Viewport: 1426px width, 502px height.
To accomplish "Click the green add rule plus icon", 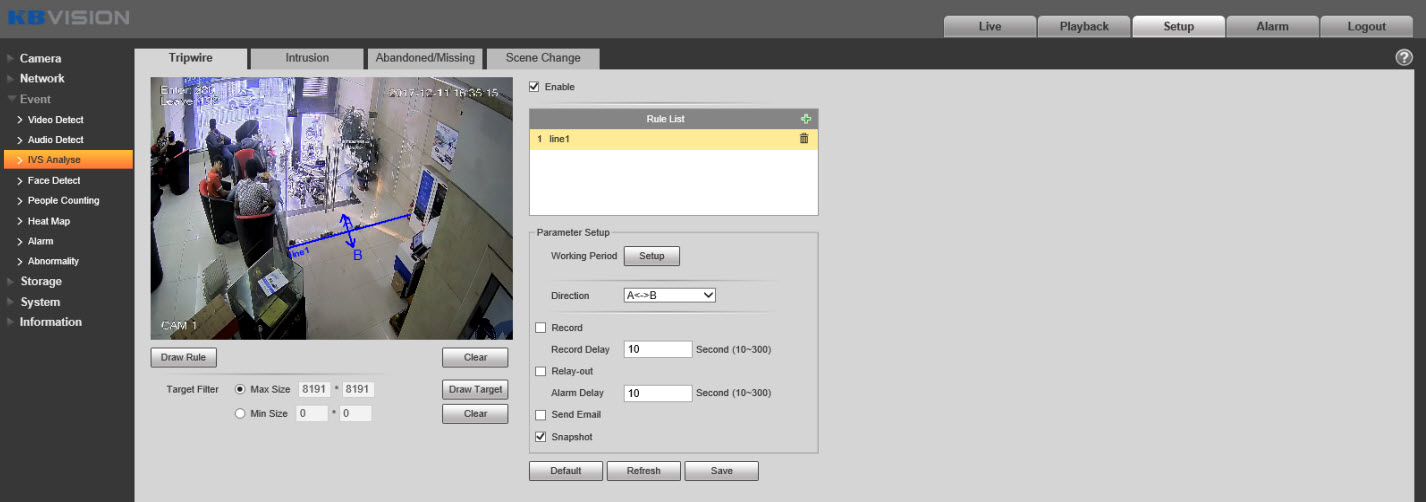I will point(805,119).
